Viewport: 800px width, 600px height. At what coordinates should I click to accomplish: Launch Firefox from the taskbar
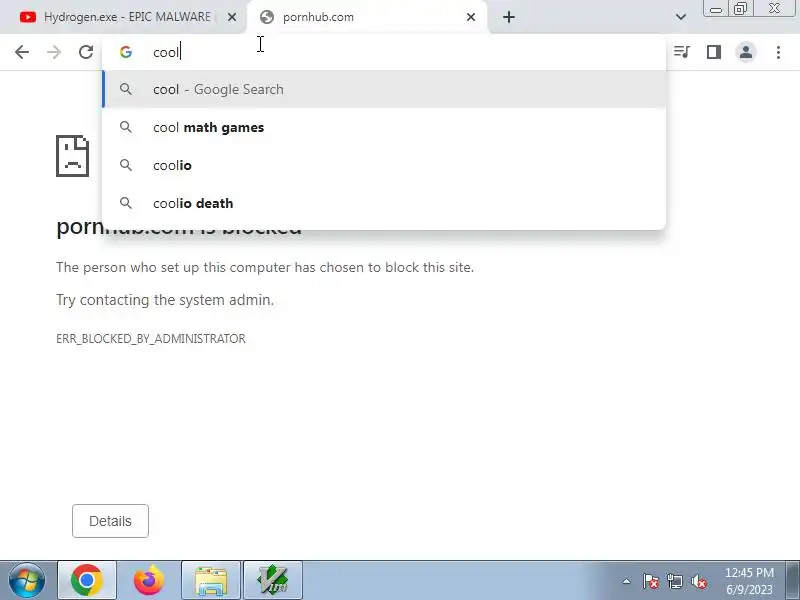tap(149, 580)
